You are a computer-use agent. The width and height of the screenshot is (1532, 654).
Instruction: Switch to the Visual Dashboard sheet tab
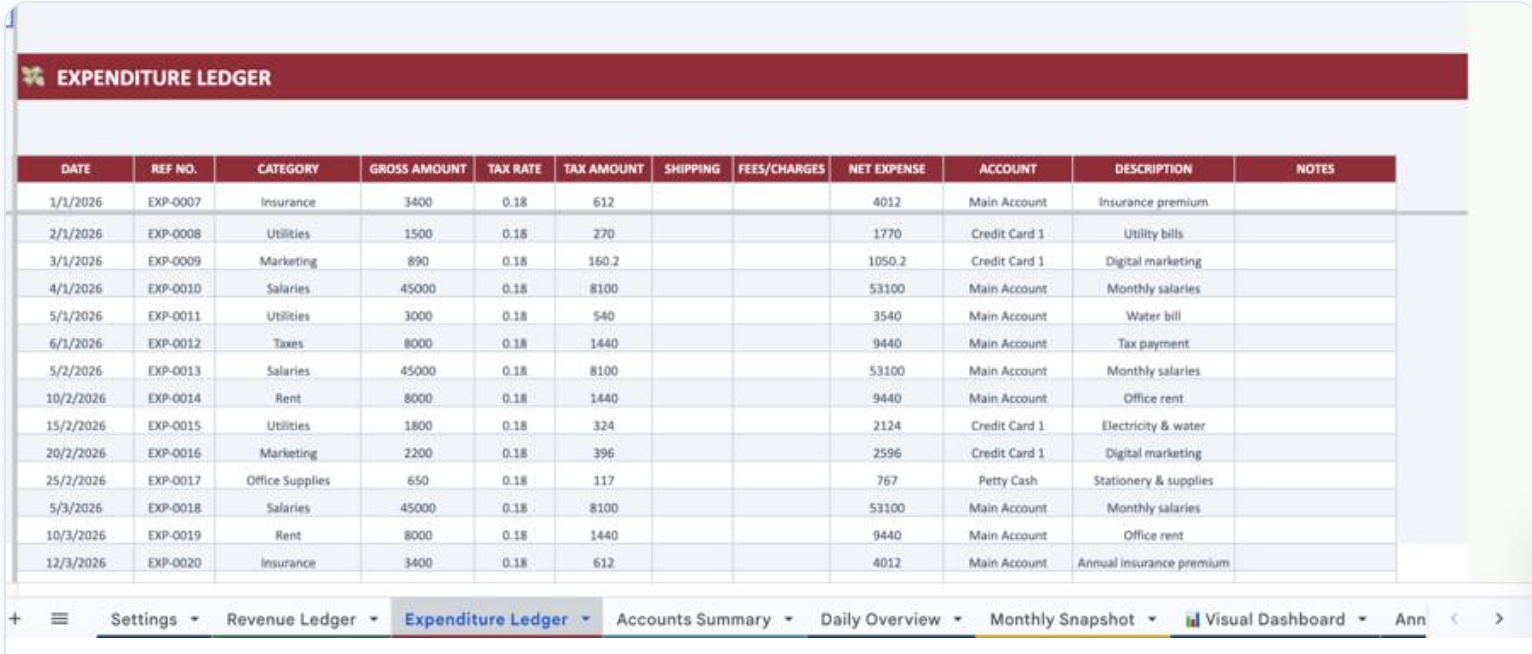coord(1275,619)
